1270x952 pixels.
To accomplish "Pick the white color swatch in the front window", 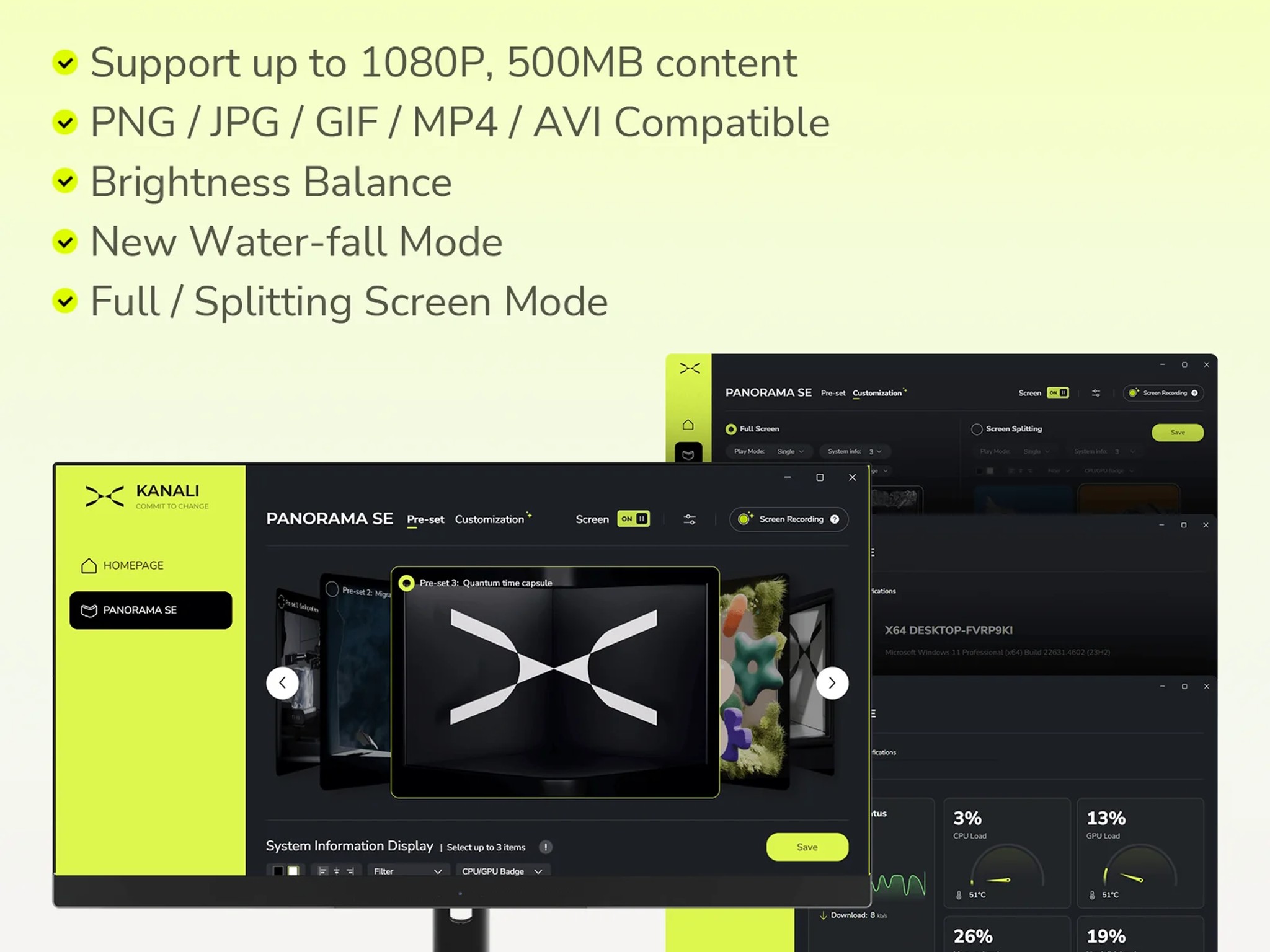I will coord(293,871).
